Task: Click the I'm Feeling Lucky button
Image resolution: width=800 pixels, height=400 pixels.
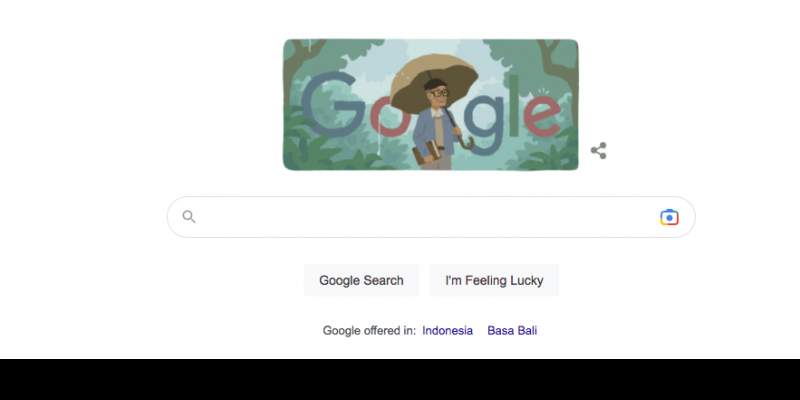Action: (x=494, y=280)
